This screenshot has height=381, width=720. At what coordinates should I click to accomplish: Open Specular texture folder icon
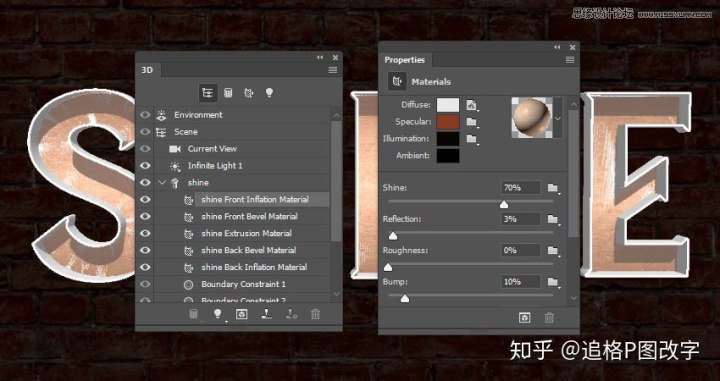472,122
